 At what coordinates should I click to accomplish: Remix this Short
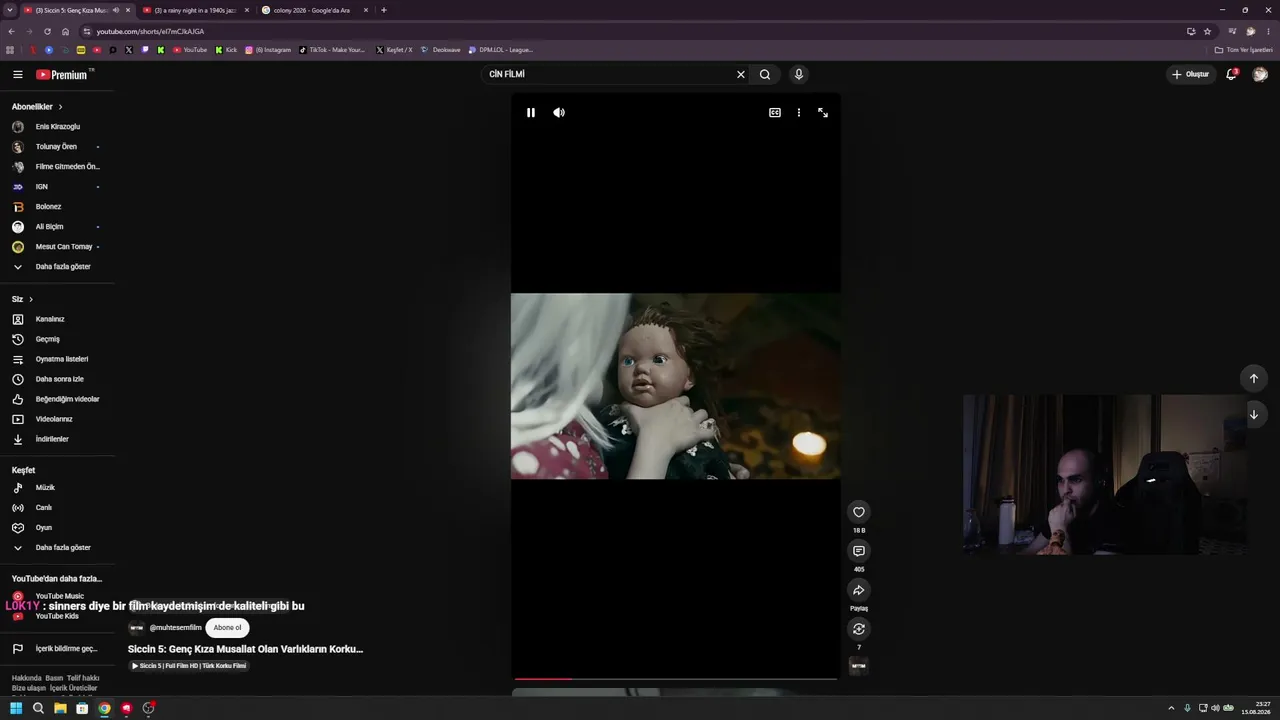[x=858, y=629]
